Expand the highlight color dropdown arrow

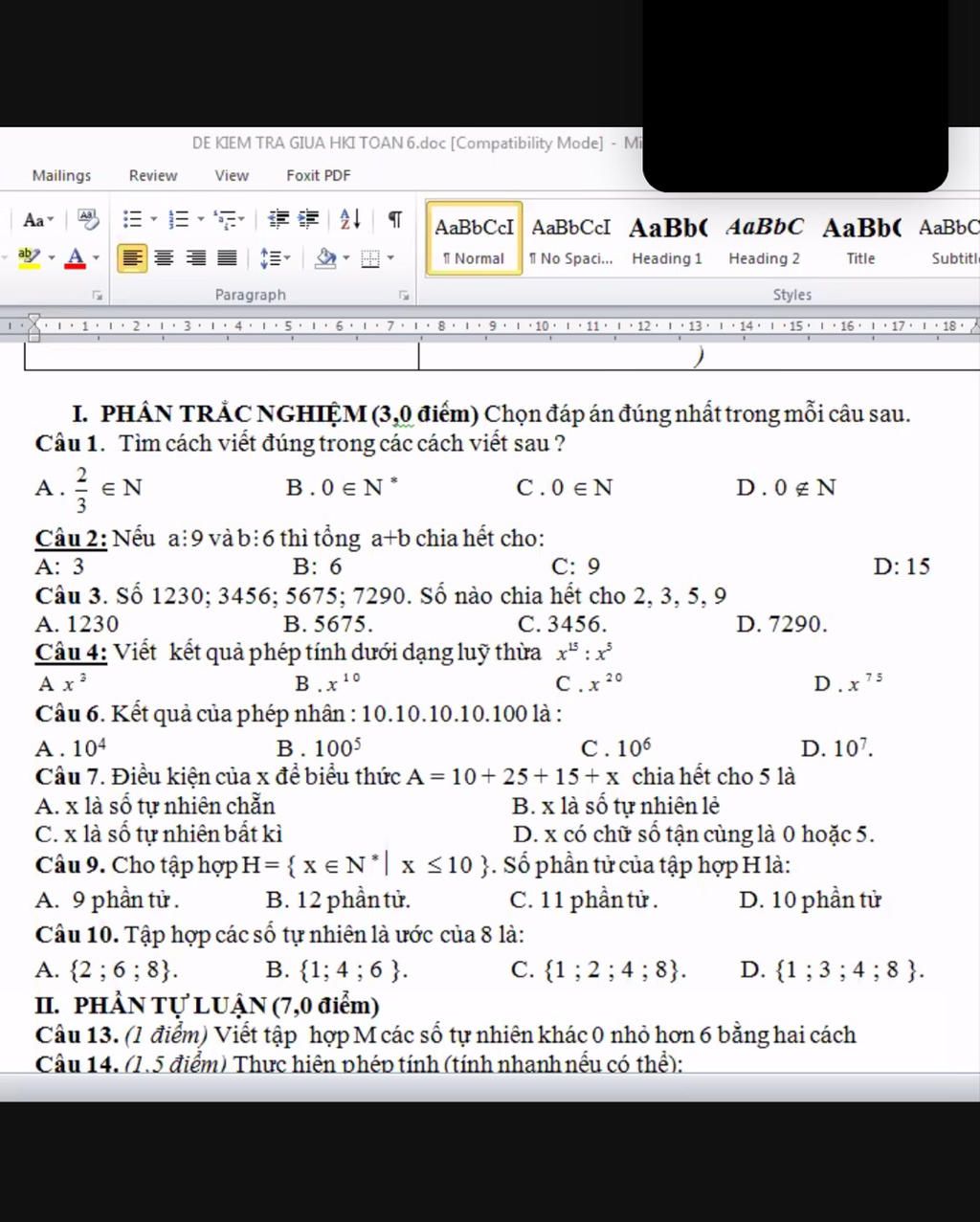51,258
